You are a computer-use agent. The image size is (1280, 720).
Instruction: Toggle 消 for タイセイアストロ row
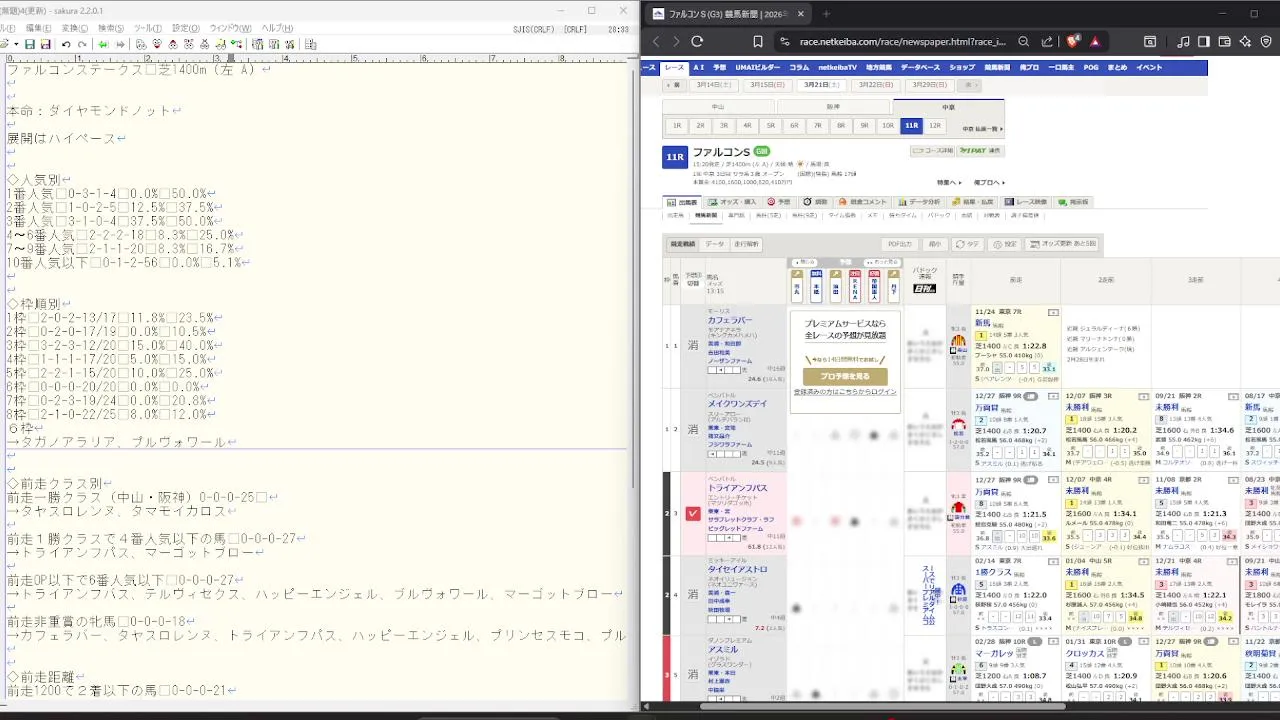692,594
